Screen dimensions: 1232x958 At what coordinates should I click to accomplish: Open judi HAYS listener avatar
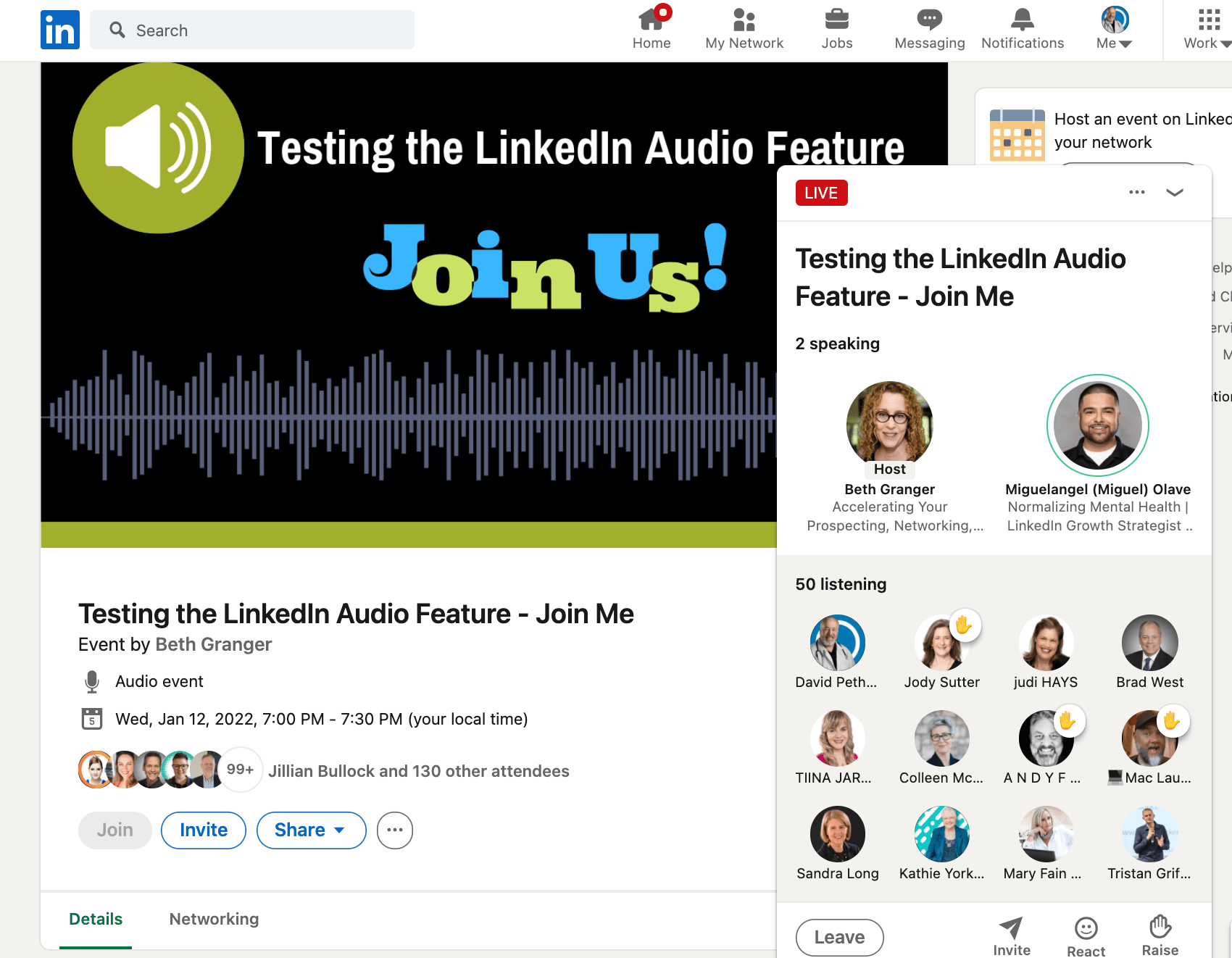pyautogui.click(x=1046, y=643)
